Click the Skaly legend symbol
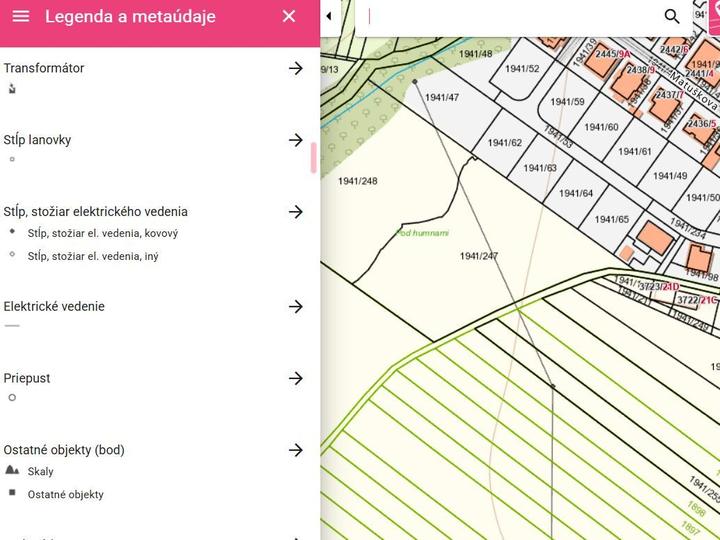Viewport: 720px width, 540px height. [x=12, y=470]
